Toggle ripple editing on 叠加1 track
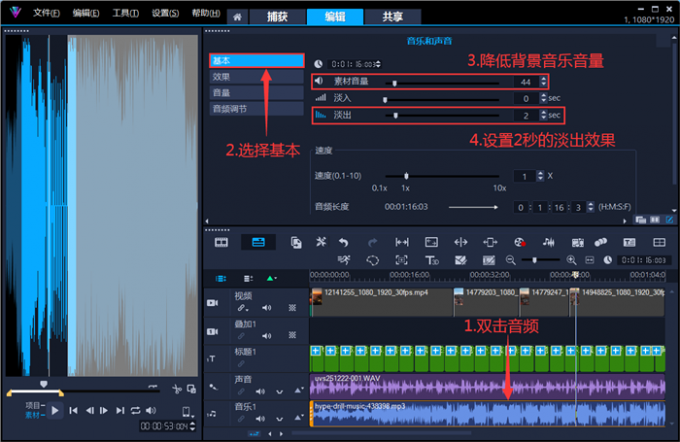 tap(242, 336)
